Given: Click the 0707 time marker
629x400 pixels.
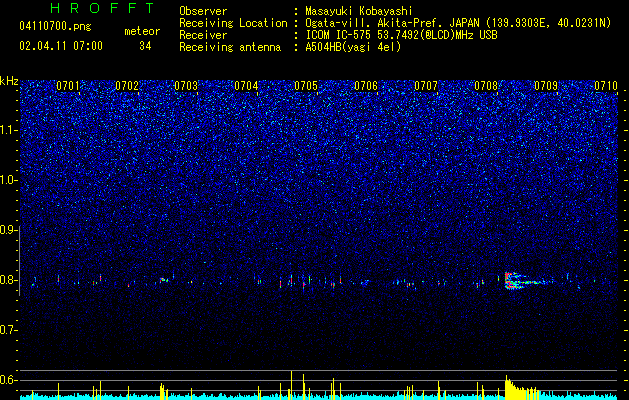Looking at the screenshot, I should coord(426,86).
